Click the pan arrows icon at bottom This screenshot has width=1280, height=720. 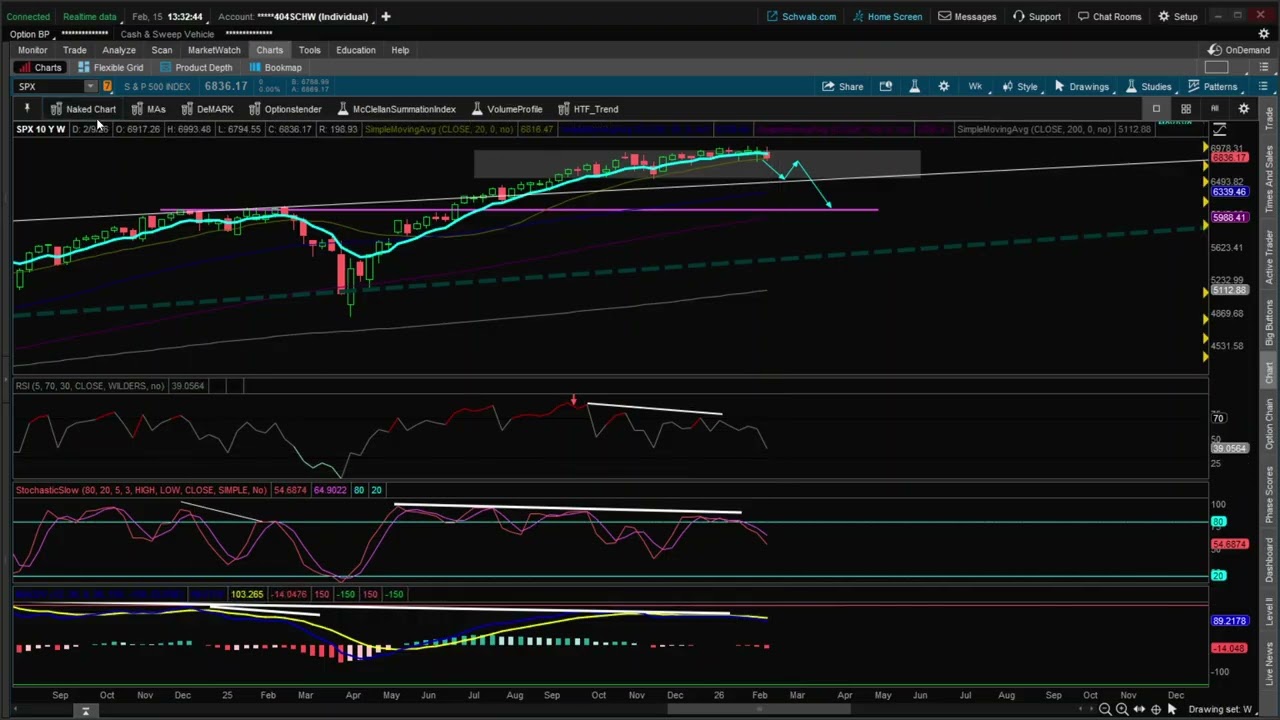1139,709
